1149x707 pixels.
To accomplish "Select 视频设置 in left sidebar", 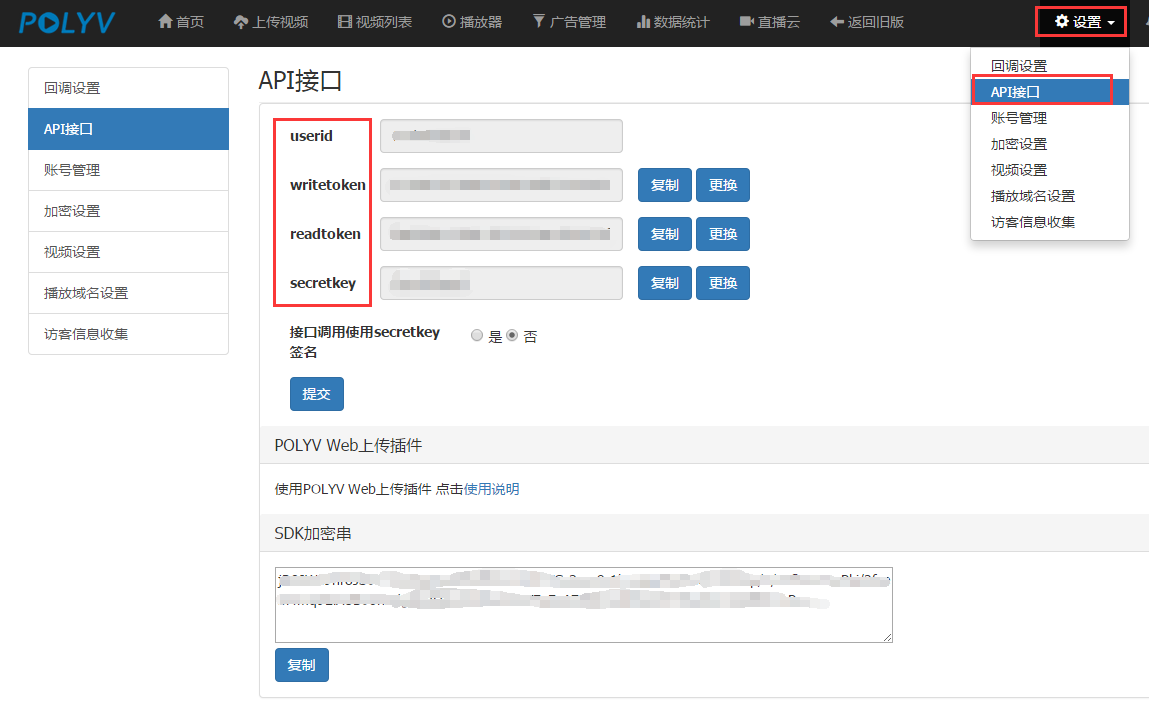I will [128, 252].
